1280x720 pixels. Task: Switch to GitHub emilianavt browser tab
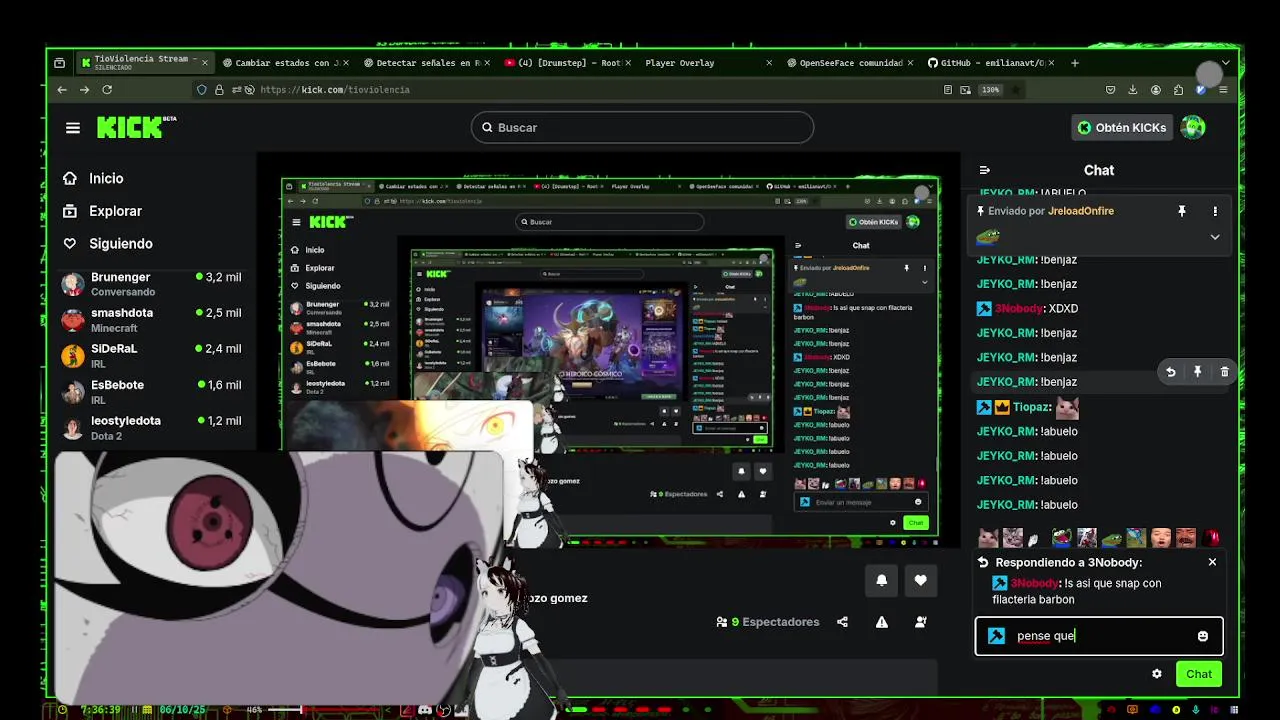click(990, 63)
